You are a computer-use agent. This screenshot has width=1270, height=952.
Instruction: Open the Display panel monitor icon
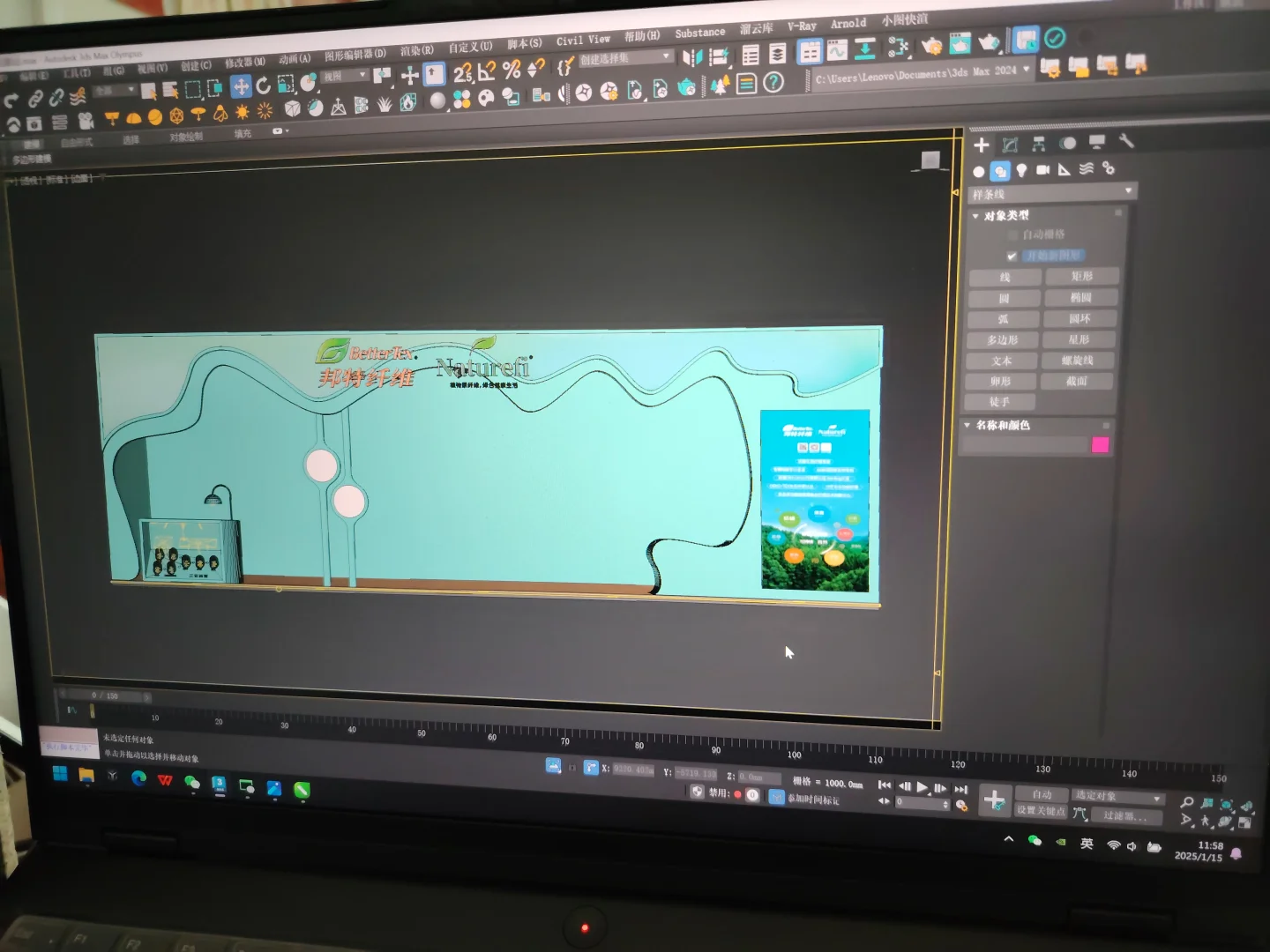pyautogui.click(x=1097, y=142)
